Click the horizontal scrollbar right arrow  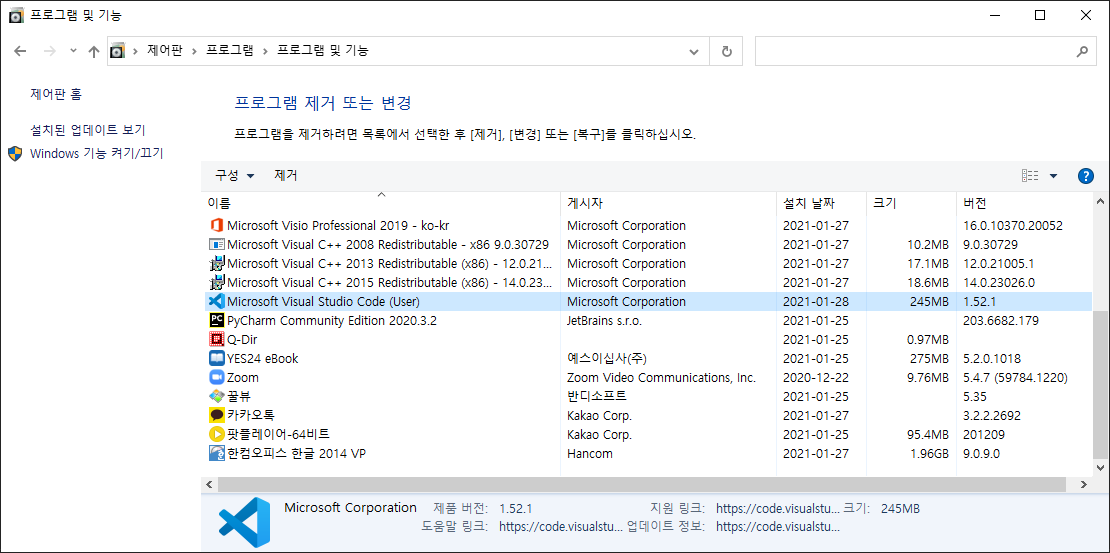pos(1084,484)
